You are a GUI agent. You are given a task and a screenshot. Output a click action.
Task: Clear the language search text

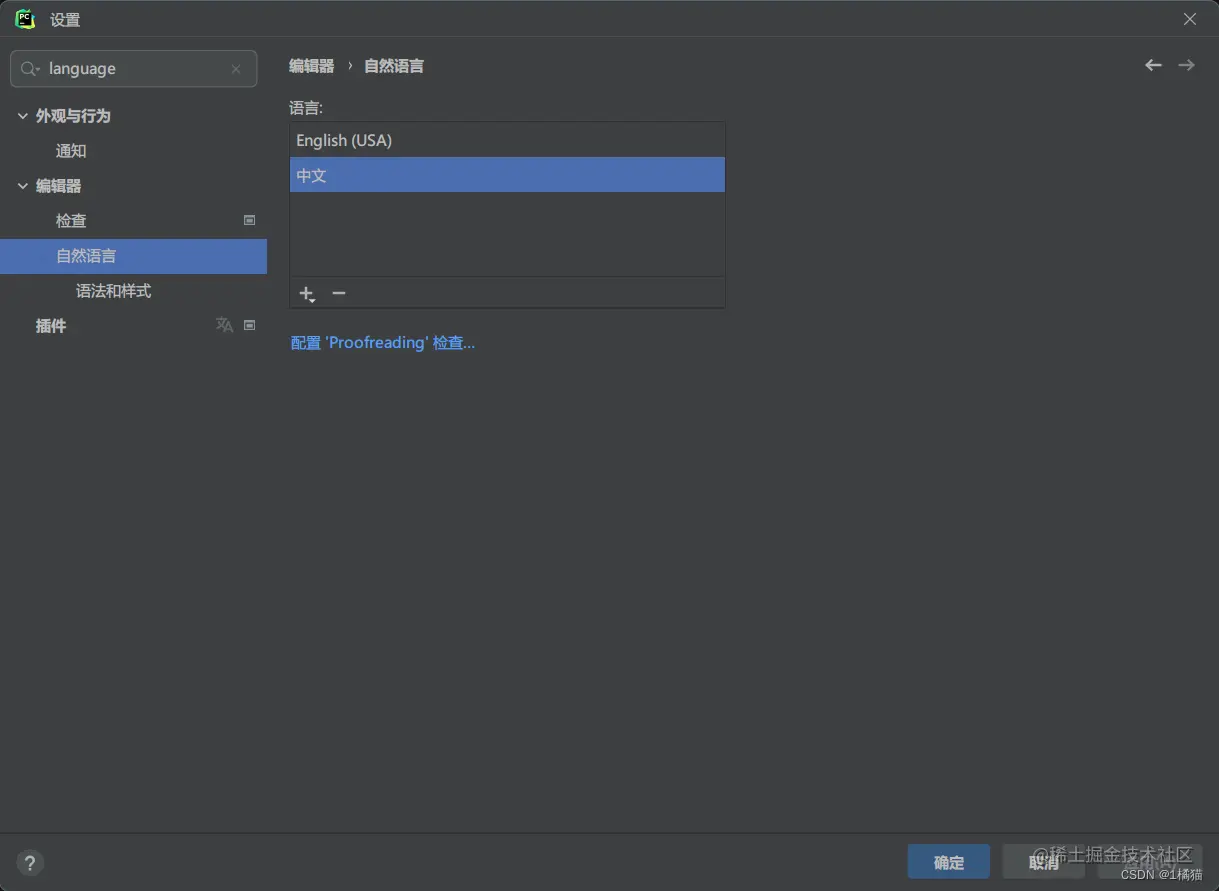pyautogui.click(x=236, y=69)
